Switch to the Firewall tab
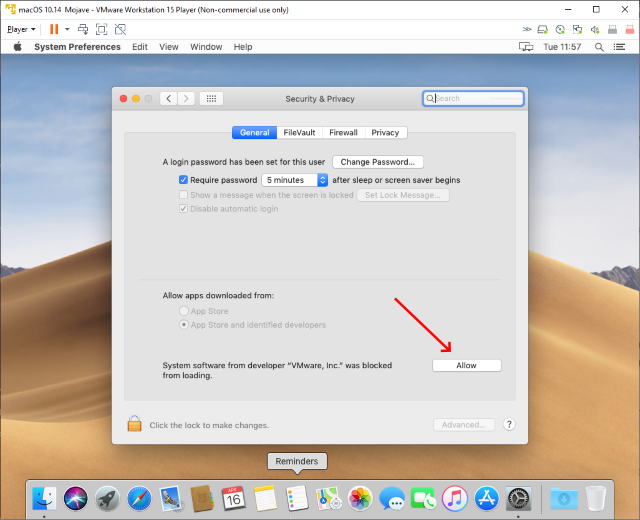The height and width of the screenshot is (520, 640). (x=343, y=132)
